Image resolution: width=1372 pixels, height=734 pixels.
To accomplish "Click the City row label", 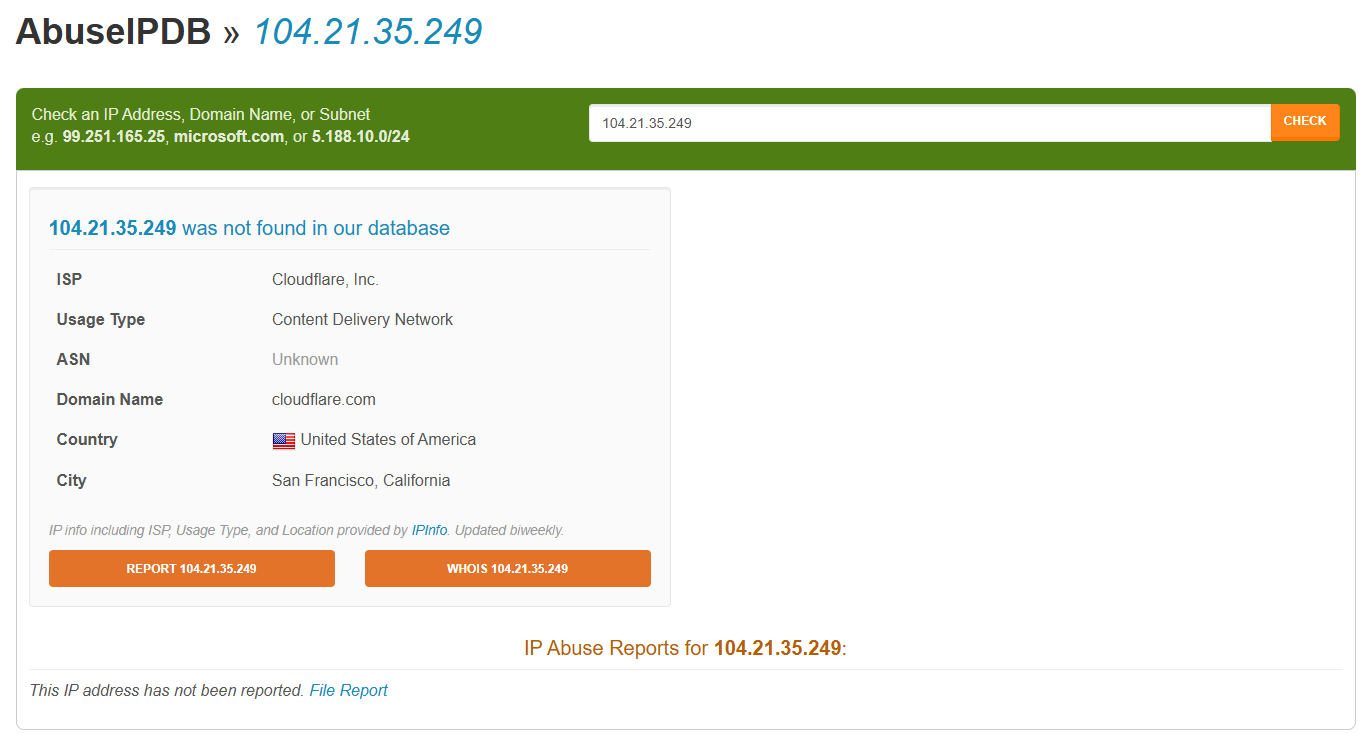I will (72, 481).
